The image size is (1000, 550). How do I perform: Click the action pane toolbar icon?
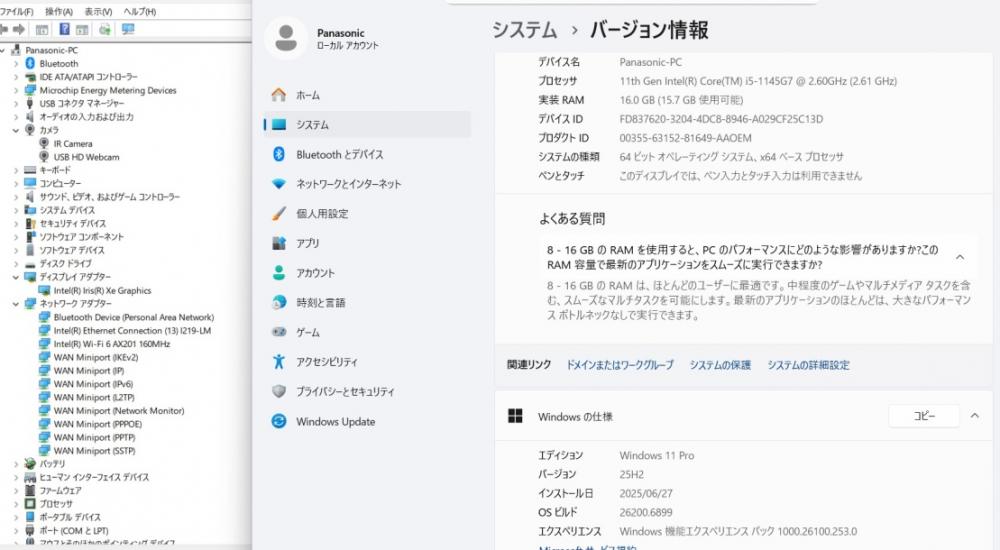pyautogui.click(x=82, y=29)
